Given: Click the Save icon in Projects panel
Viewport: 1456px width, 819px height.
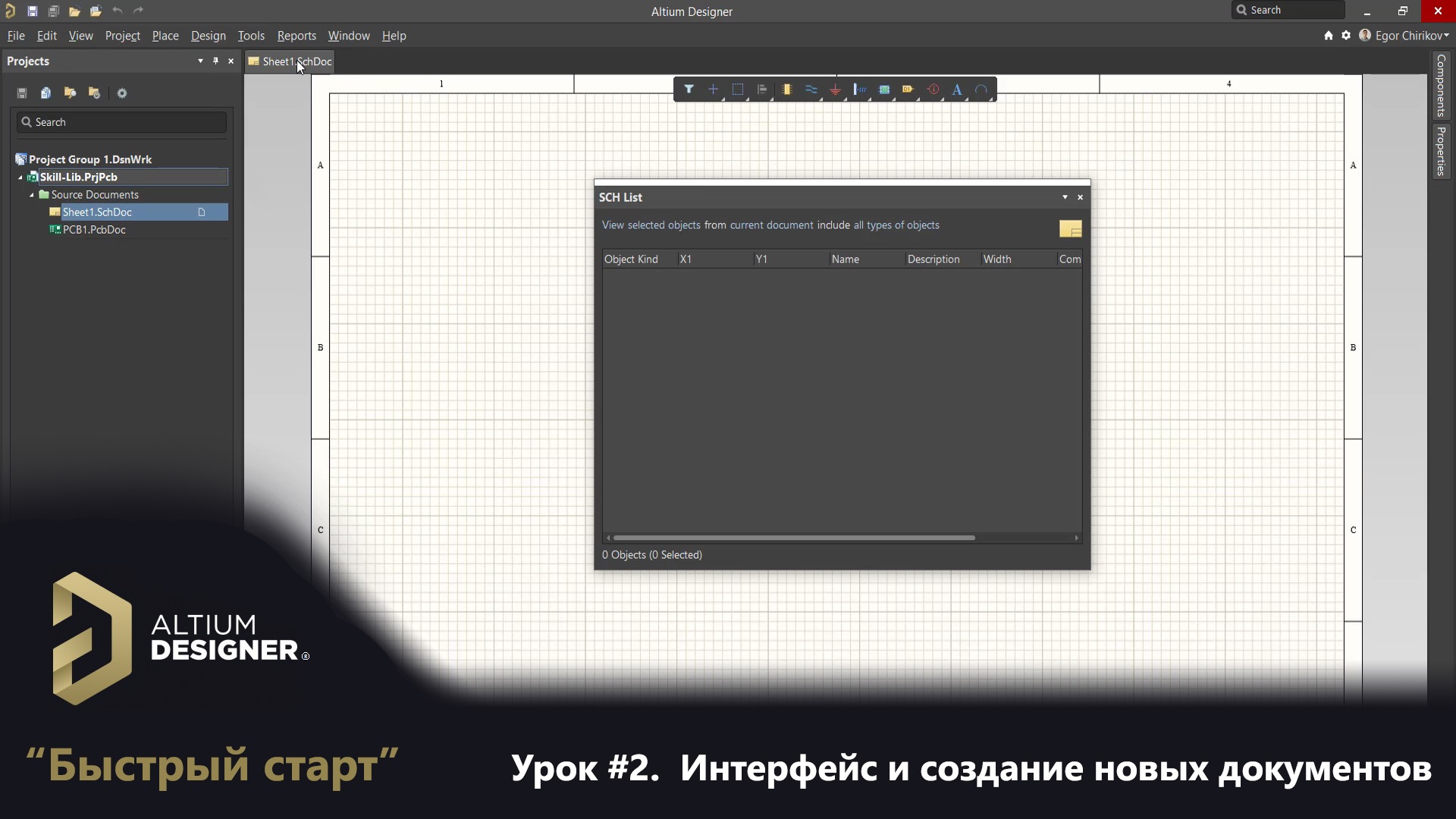Looking at the screenshot, I should pos(22,93).
